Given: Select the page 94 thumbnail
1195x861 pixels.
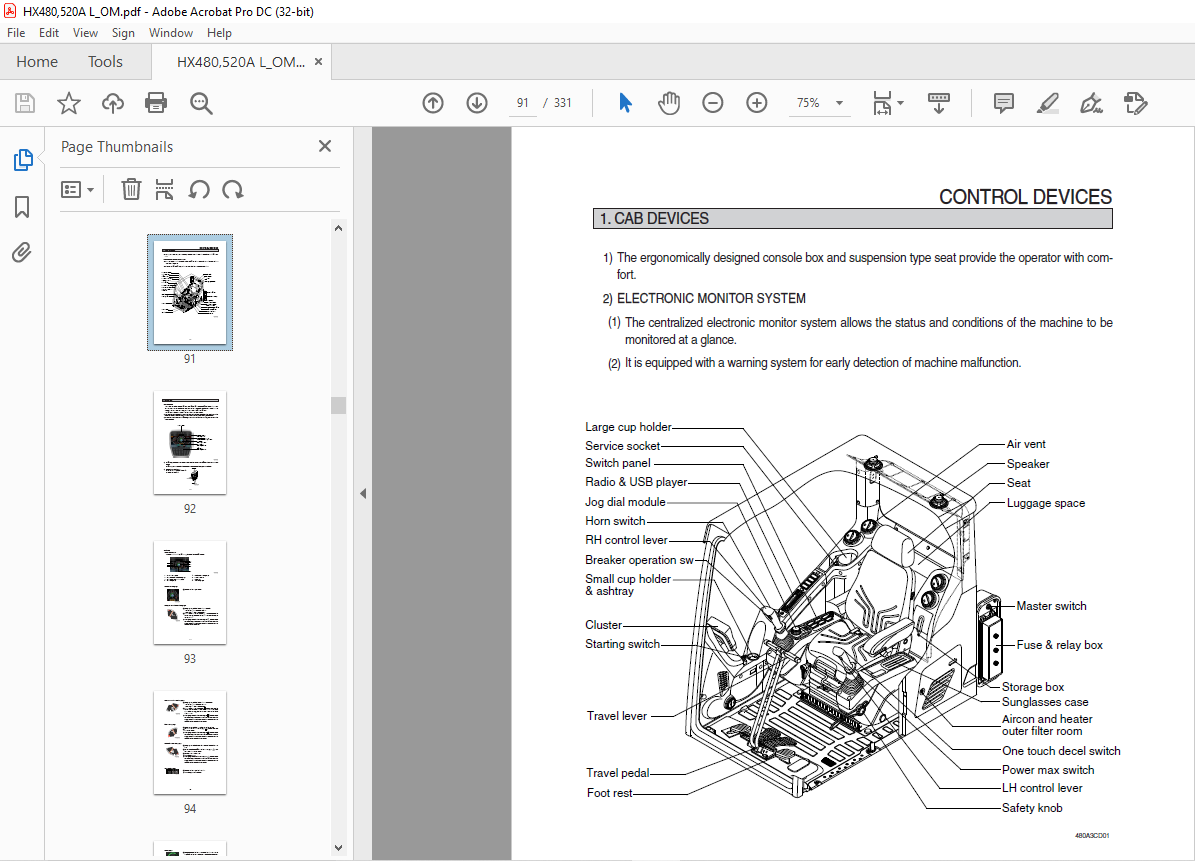Looking at the screenshot, I should (x=190, y=743).
